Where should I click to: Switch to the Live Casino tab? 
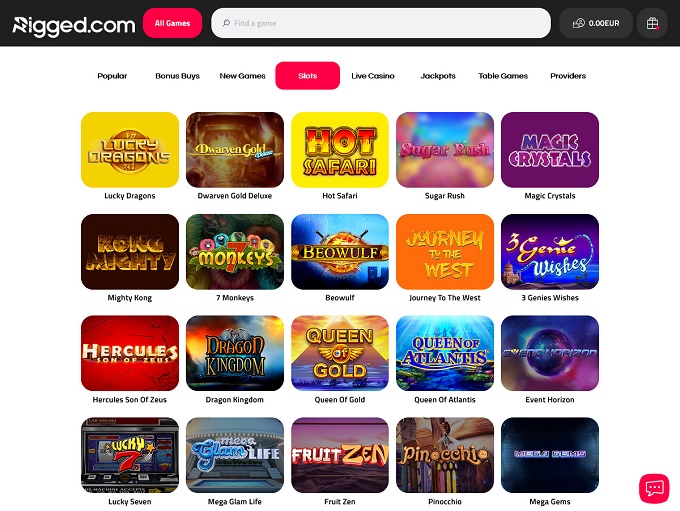pyautogui.click(x=373, y=76)
